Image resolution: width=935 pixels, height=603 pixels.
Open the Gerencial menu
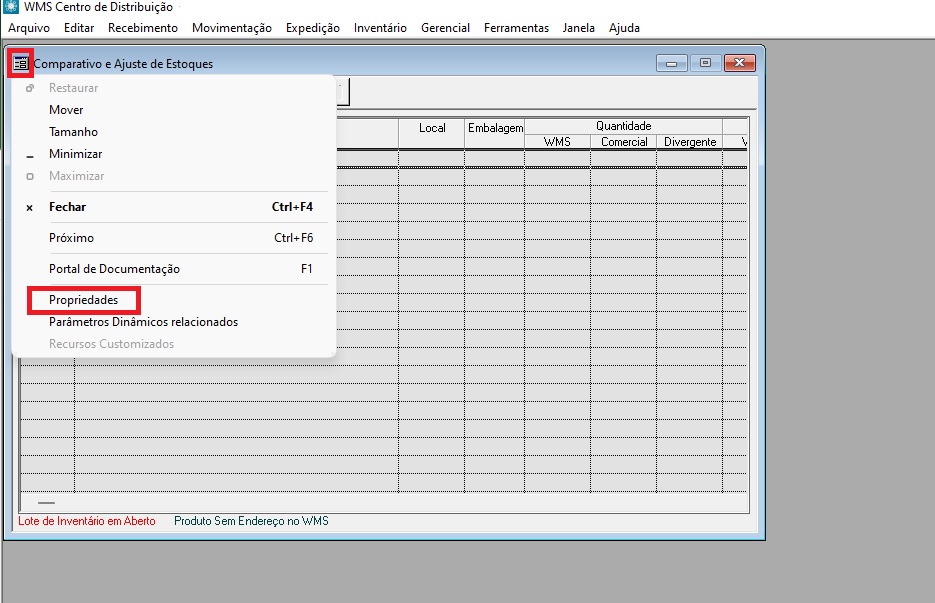click(445, 28)
